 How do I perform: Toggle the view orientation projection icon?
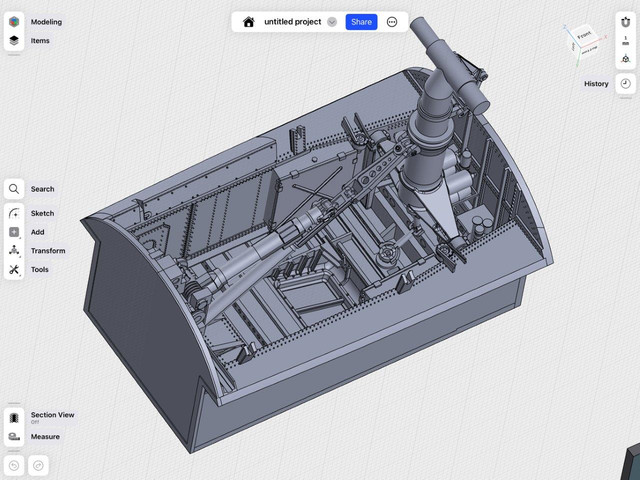coord(625,59)
